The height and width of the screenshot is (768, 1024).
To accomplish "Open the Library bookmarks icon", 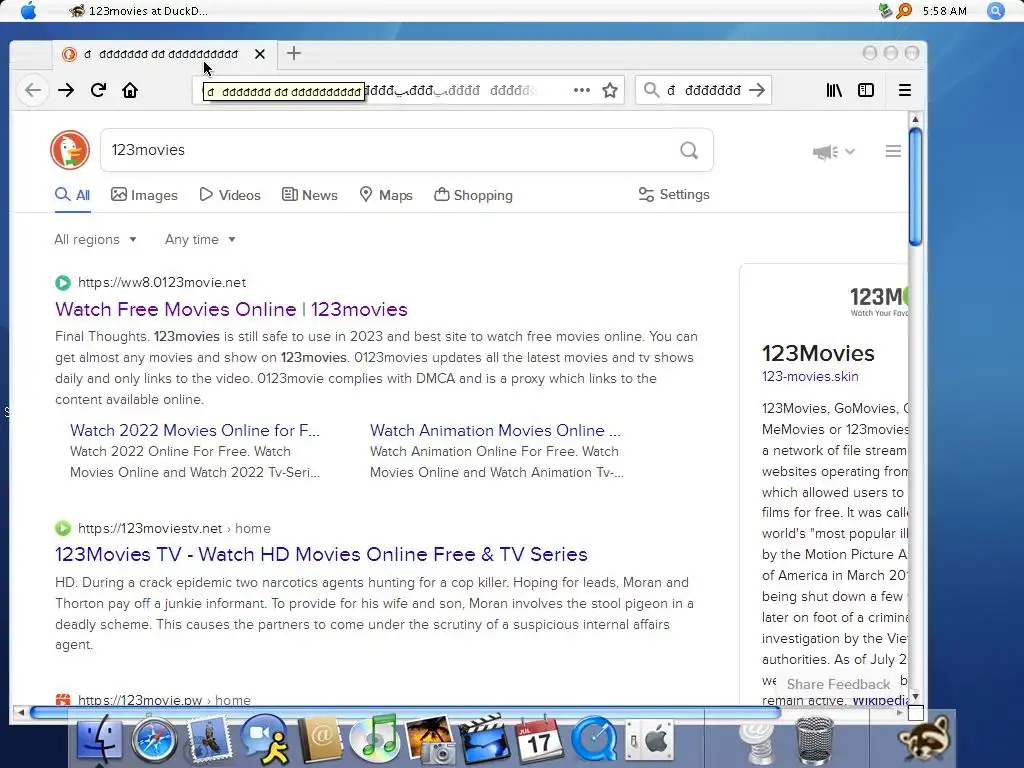I will click(x=834, y=90).
